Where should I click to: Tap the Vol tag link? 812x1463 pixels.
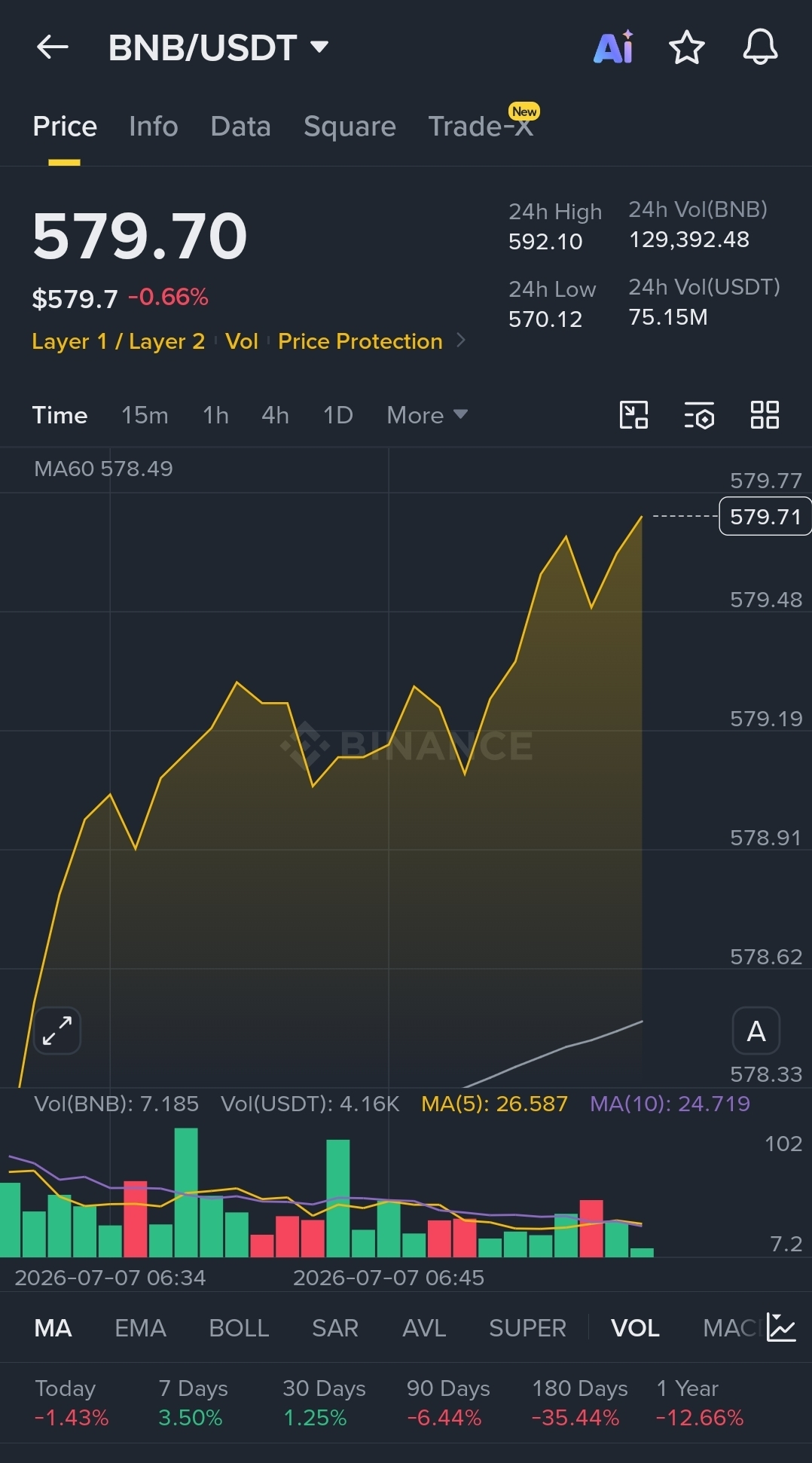point(242,341)
